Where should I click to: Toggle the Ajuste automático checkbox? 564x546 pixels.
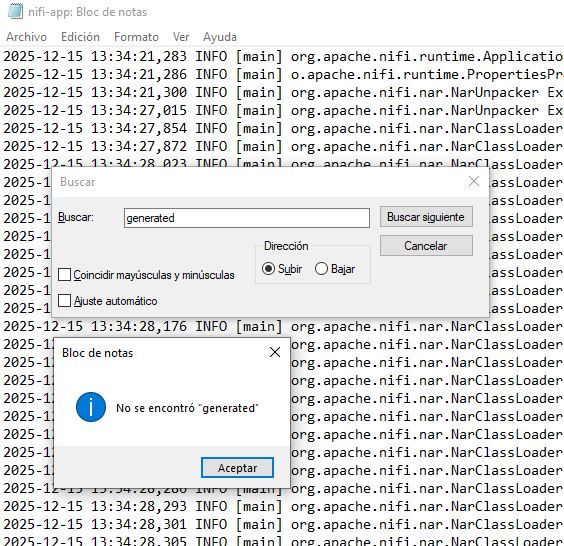coord(64,300)
